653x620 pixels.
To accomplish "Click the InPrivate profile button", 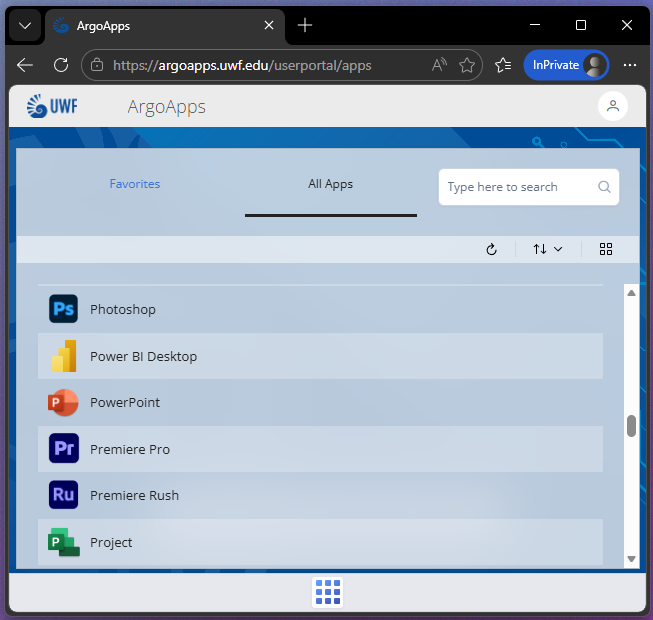I will [566, 65].
